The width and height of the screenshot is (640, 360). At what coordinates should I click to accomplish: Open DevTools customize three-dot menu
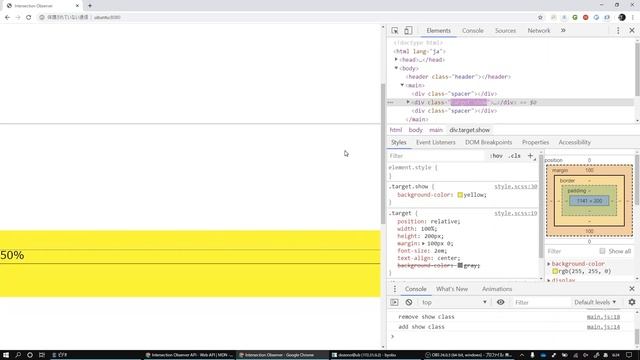618,31
